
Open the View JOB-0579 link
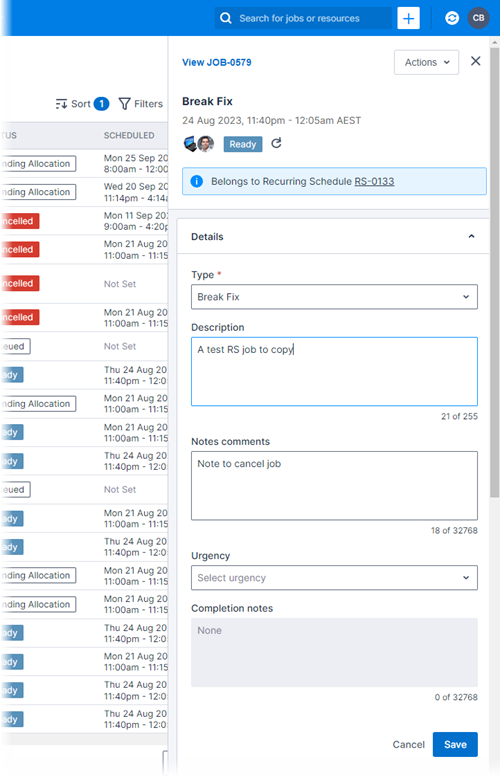[217, 63]
